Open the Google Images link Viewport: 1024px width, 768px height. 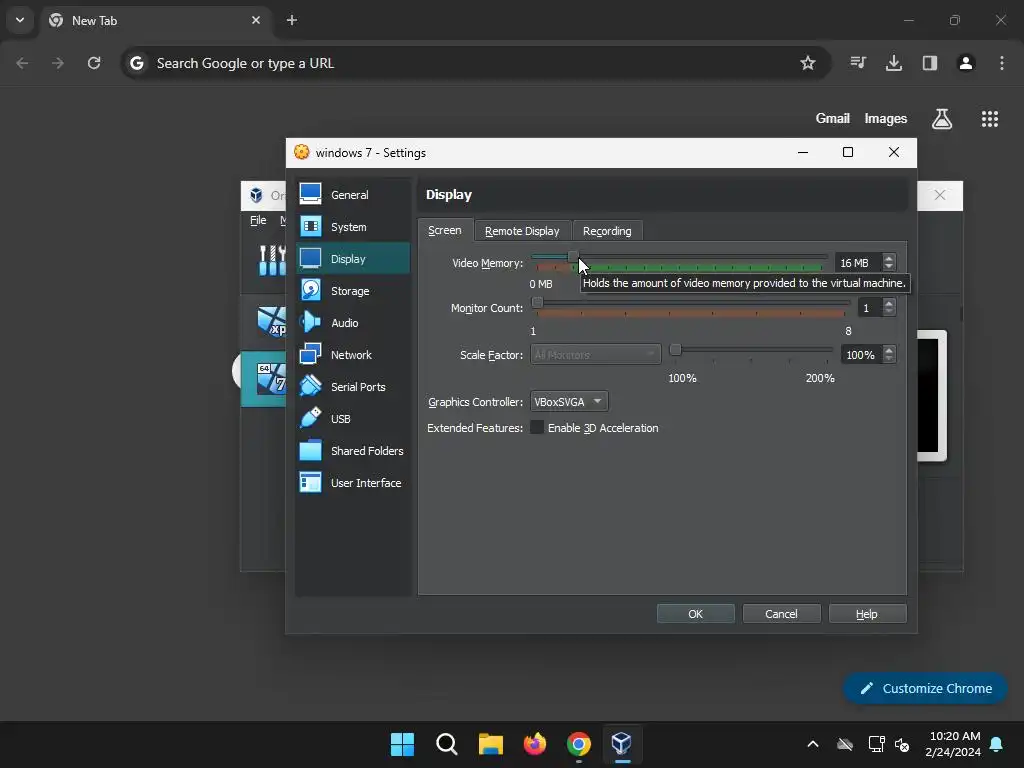pos(886,118)
